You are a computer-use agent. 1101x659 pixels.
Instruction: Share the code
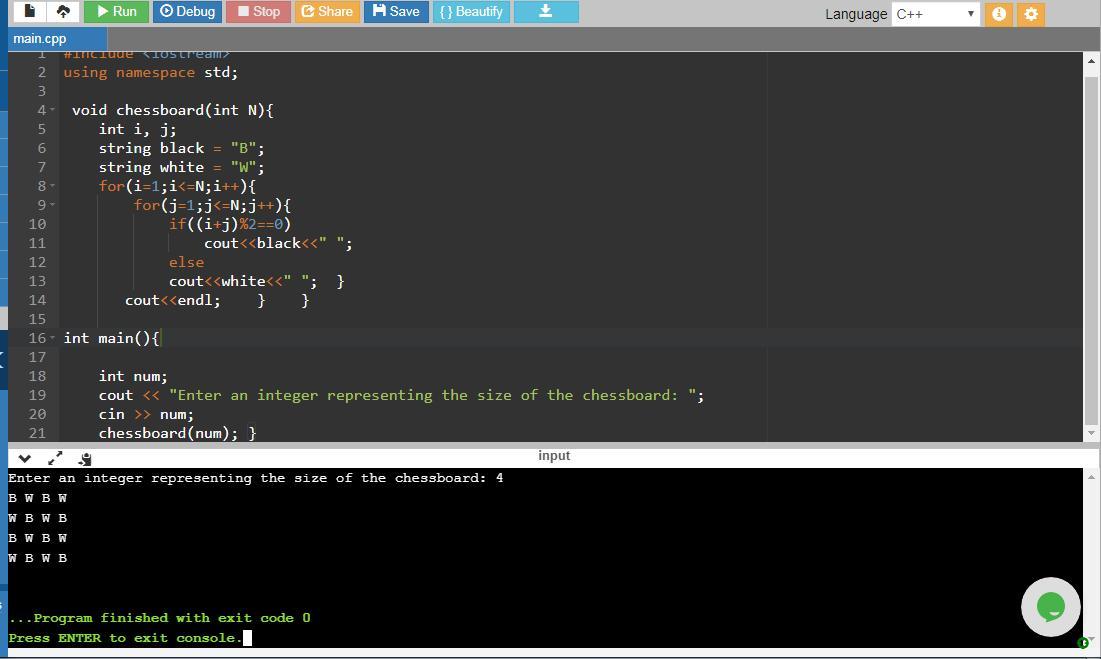click(x=326, y=11)
